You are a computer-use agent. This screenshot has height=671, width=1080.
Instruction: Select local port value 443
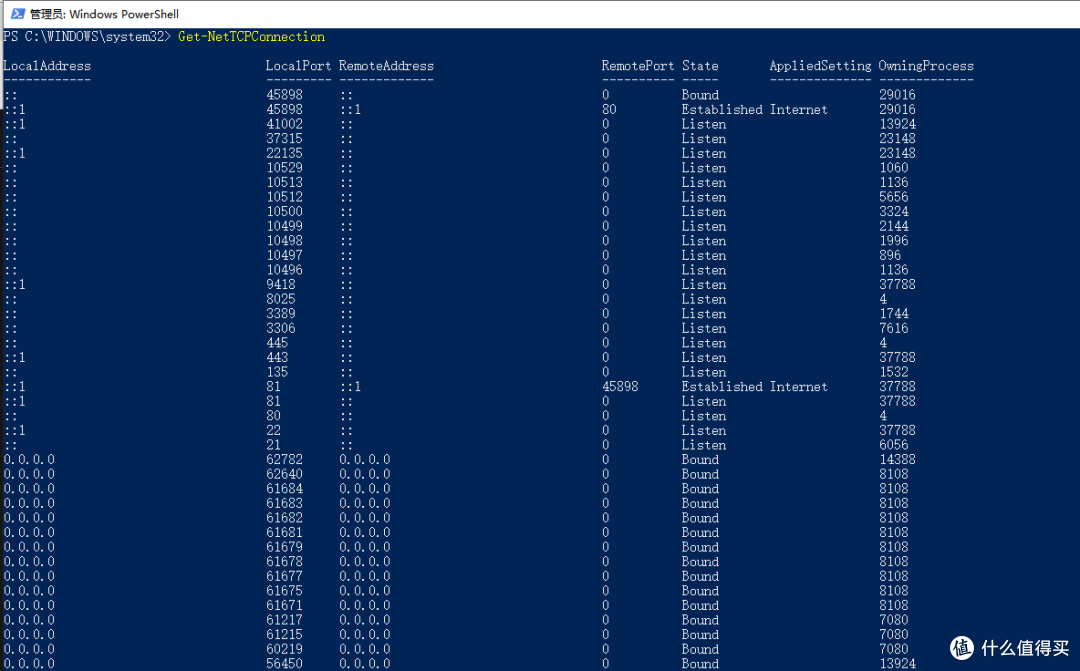click(277, 358)
